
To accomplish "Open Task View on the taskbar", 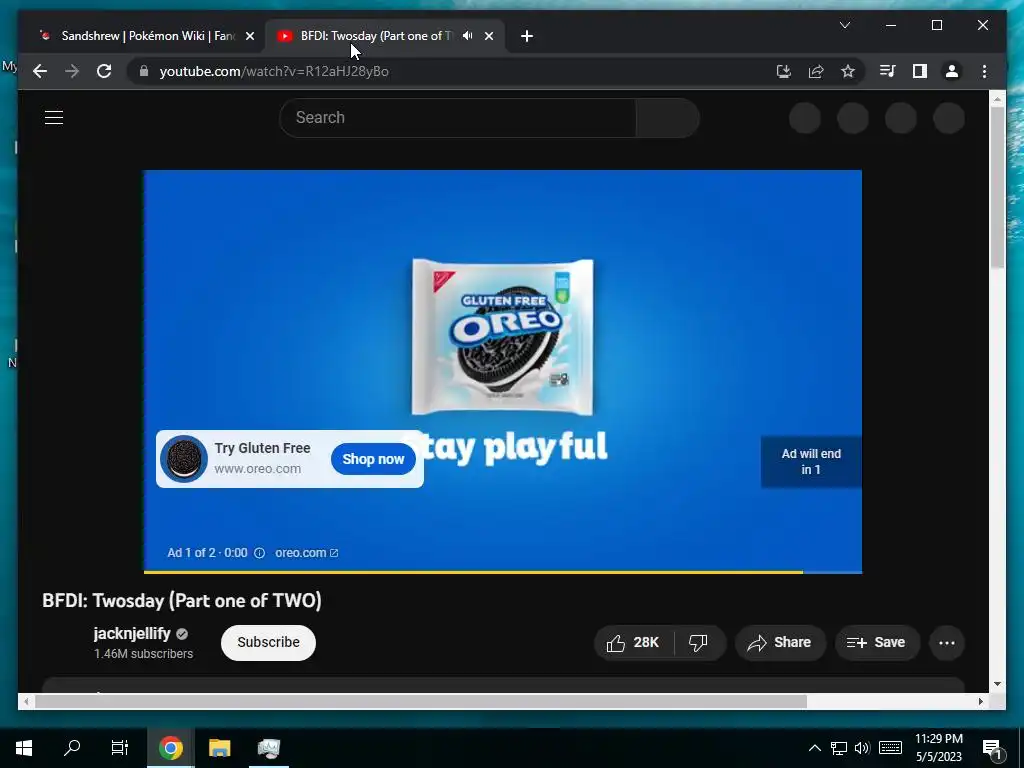I will click(120, 748).
